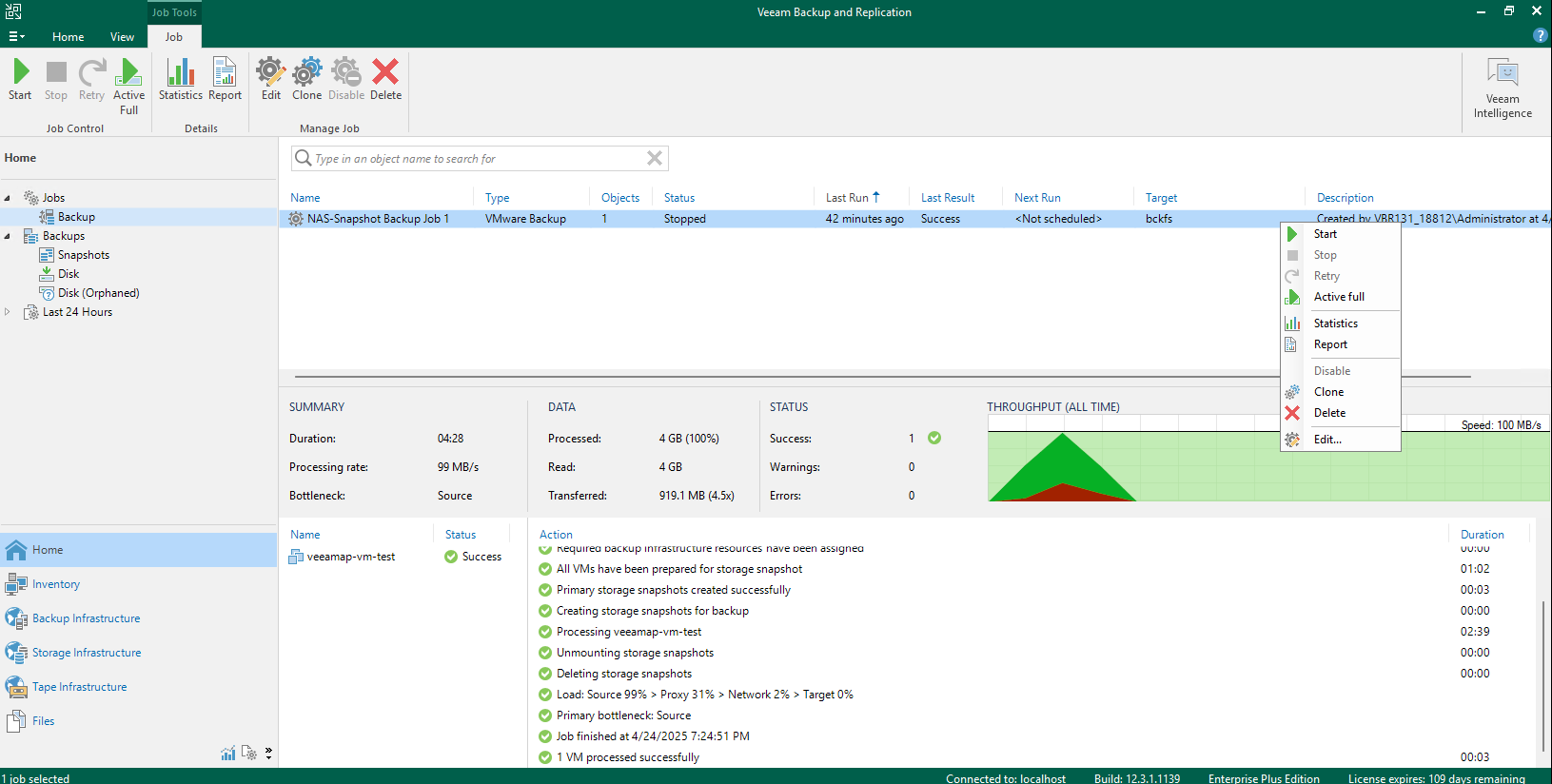Clear the search field with X
Viewport: 1552px width, 784px height.
(655, 158)
